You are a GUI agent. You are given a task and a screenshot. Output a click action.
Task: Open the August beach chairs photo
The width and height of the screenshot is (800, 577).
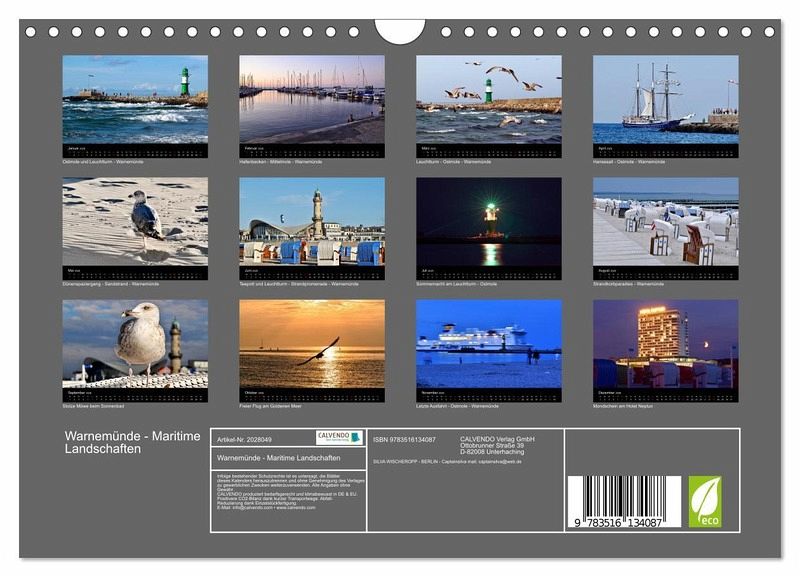[665, 221]
